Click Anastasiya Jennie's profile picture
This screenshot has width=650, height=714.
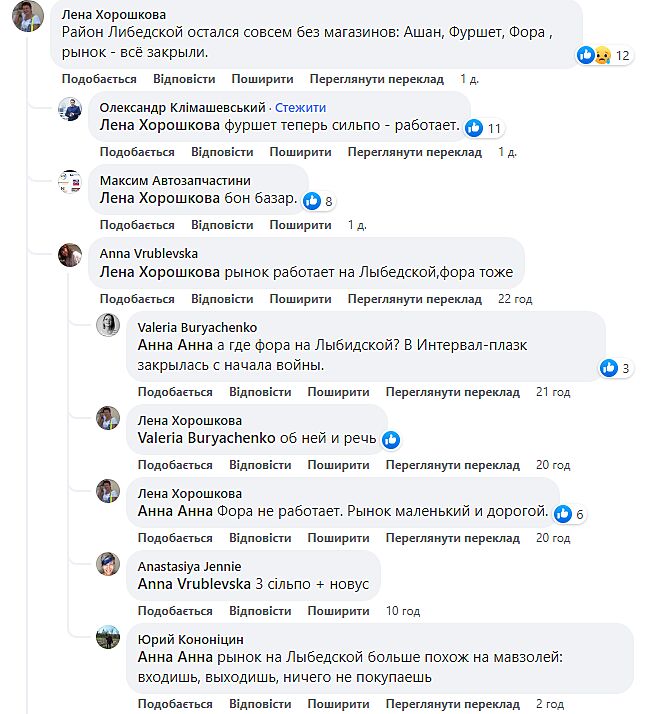pyautogui.click(x=108, y=564)
